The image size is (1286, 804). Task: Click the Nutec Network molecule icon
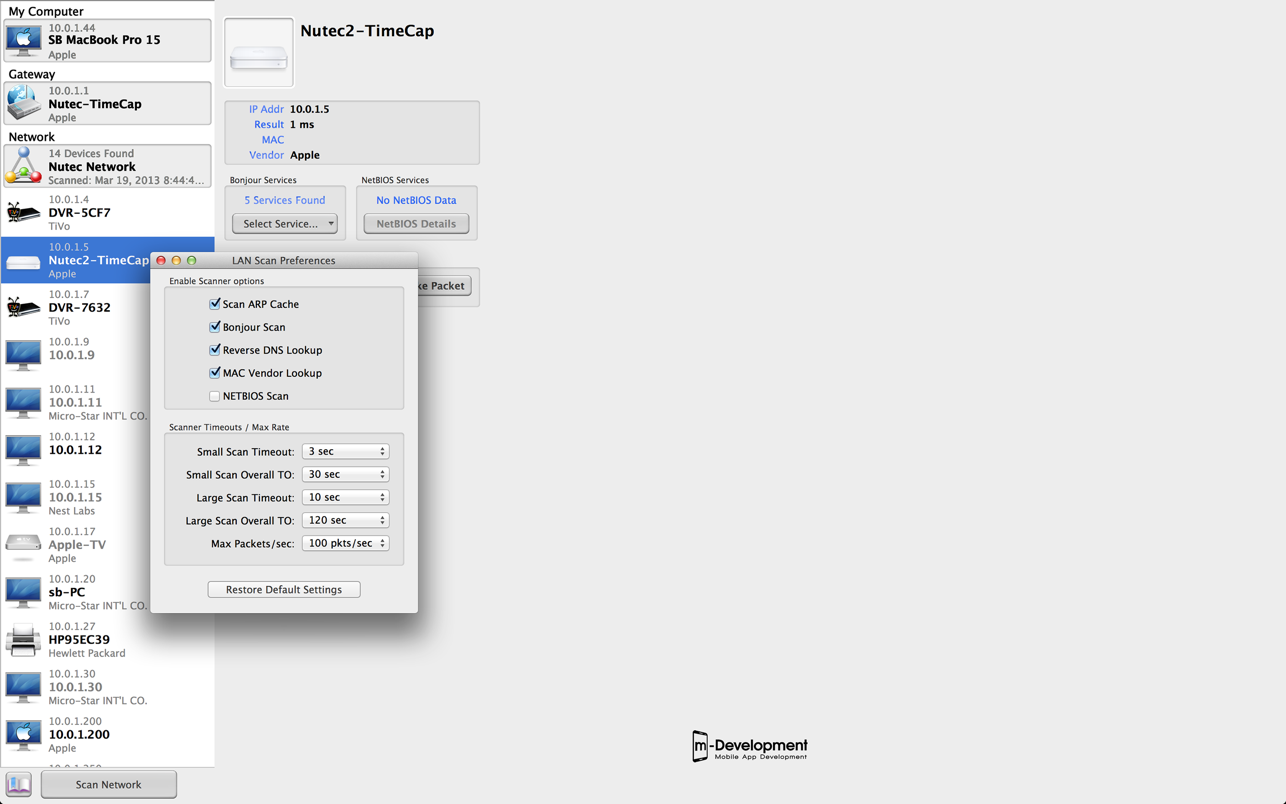click(23, 166)
